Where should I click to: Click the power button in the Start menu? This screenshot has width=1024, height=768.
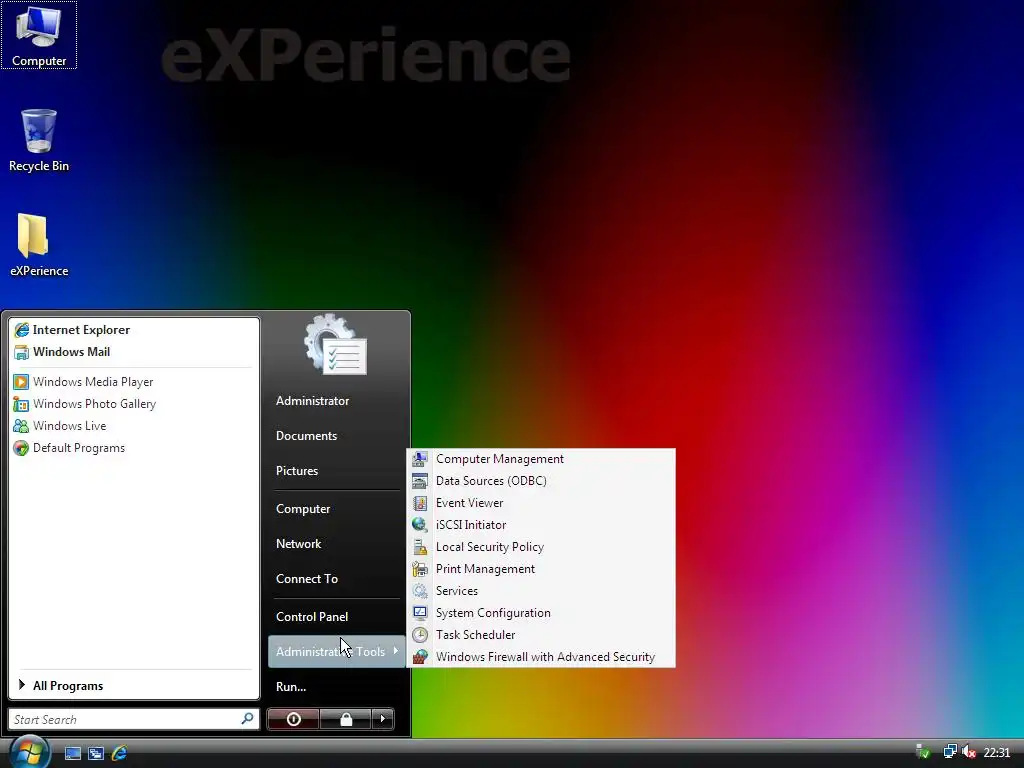(294, 720)
